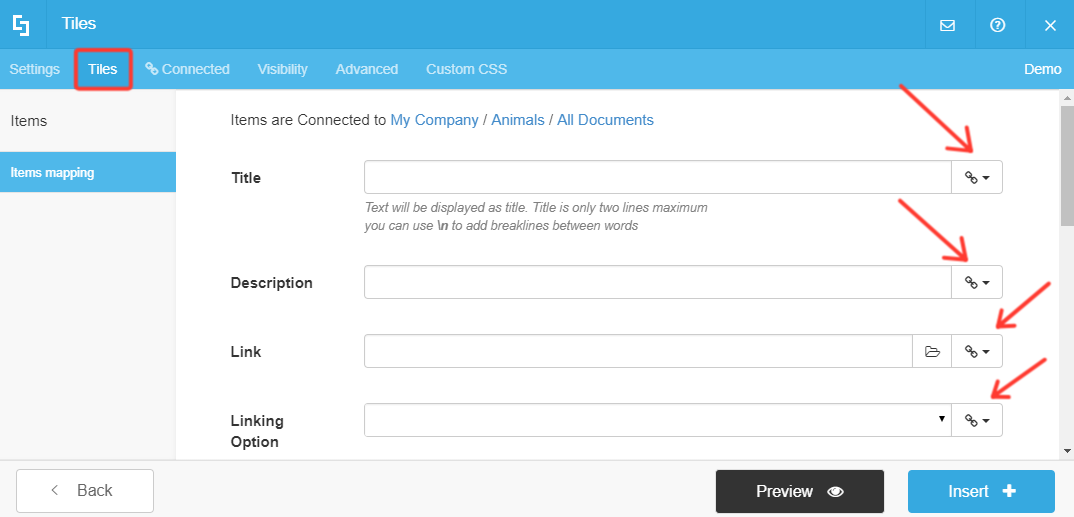
Task: Select the Tiles tab
Action: [103, 69]
